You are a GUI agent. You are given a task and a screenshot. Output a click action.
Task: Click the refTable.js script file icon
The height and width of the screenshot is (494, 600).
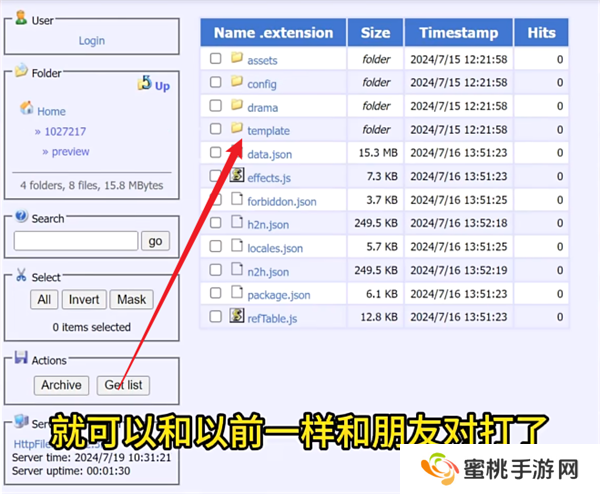(237, 317)
